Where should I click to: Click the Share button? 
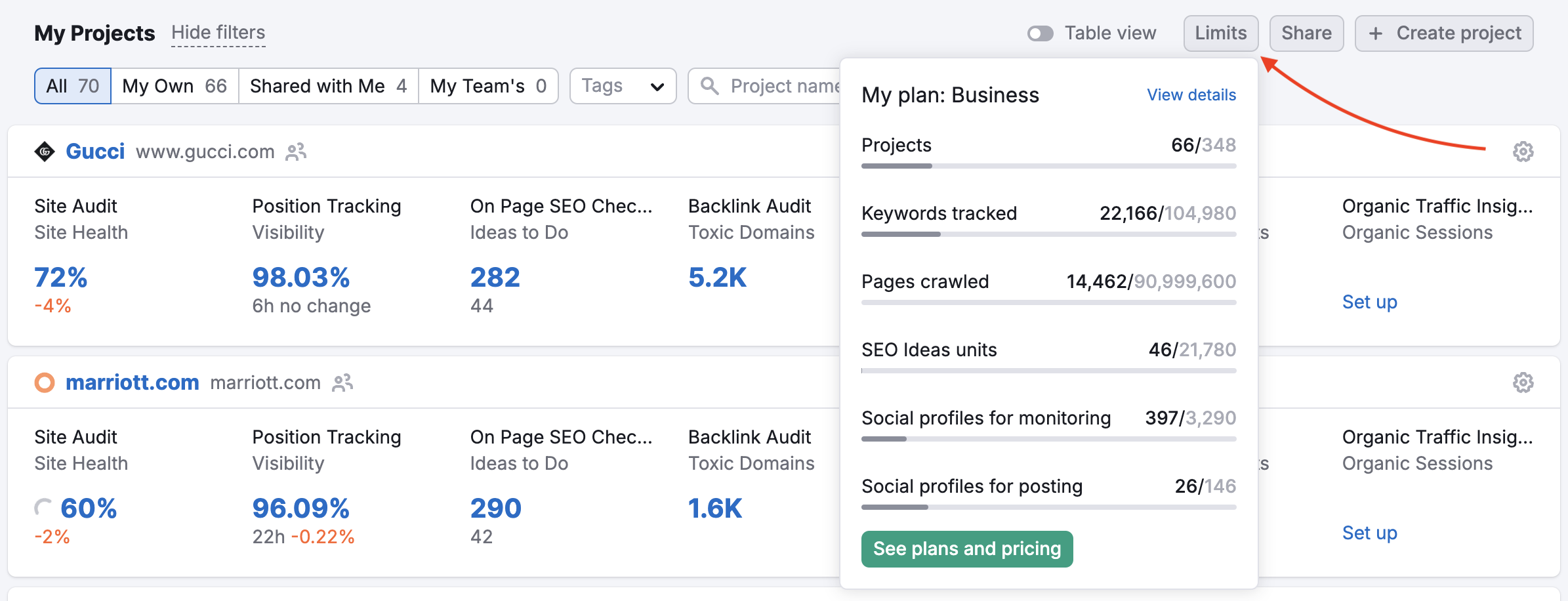click(x=1306, y=33)
